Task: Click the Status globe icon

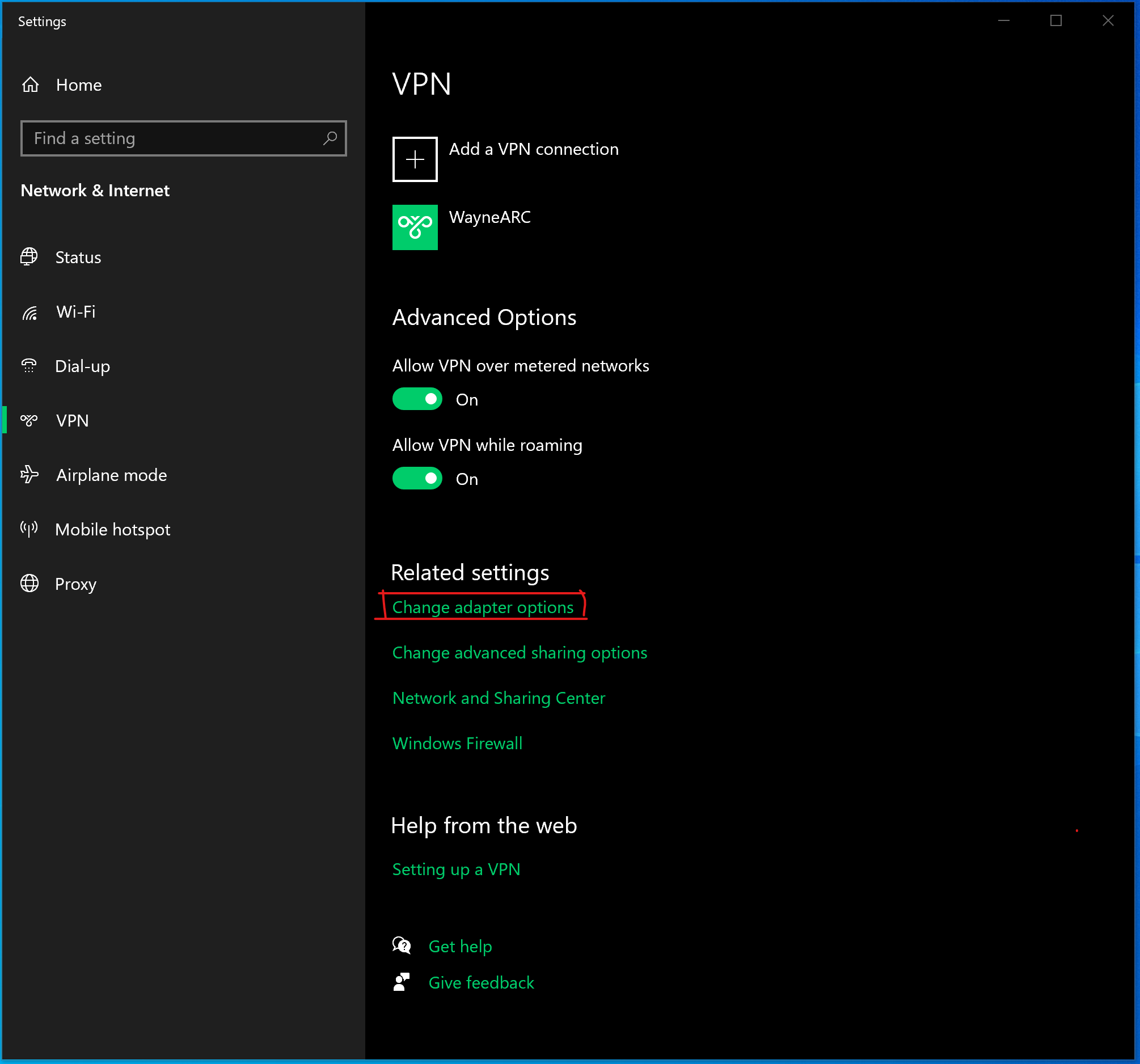Action: [x=29, y=257]
